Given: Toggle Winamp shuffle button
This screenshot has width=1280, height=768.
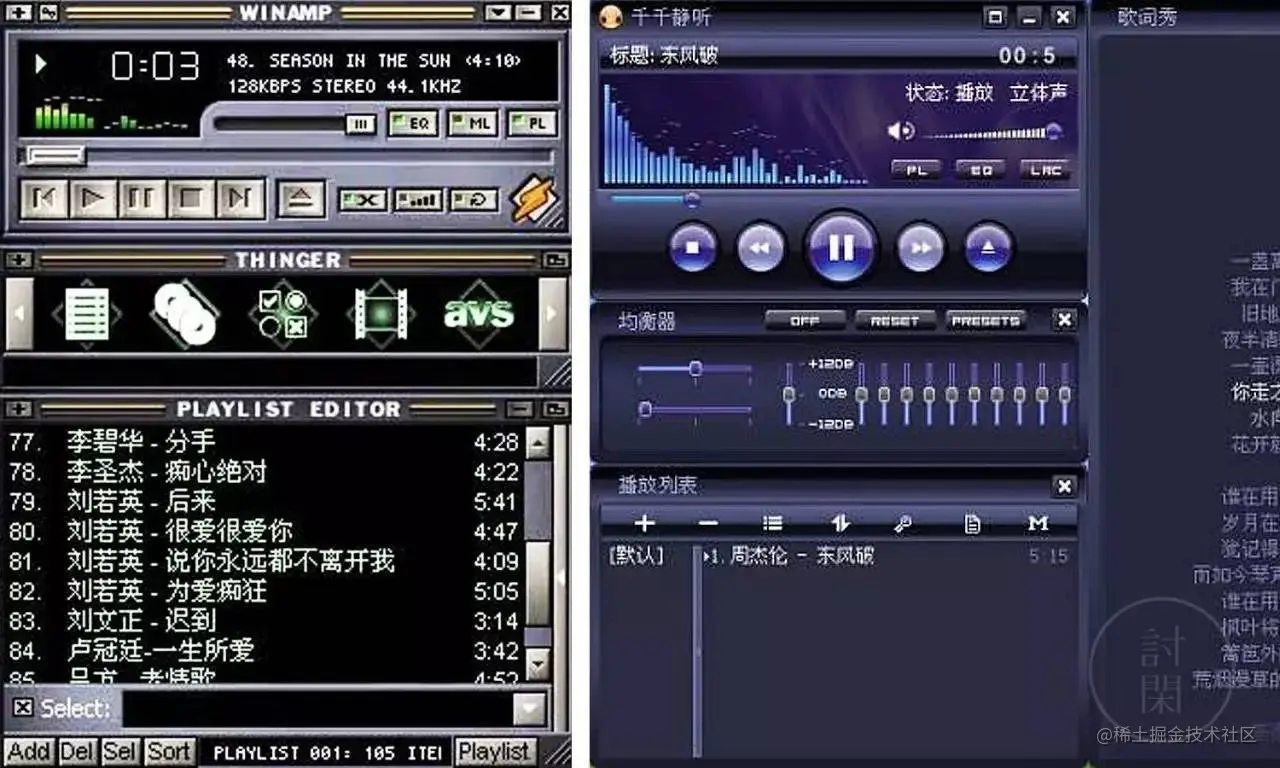Looking at the screenshot, I should [x=363, y=200].
